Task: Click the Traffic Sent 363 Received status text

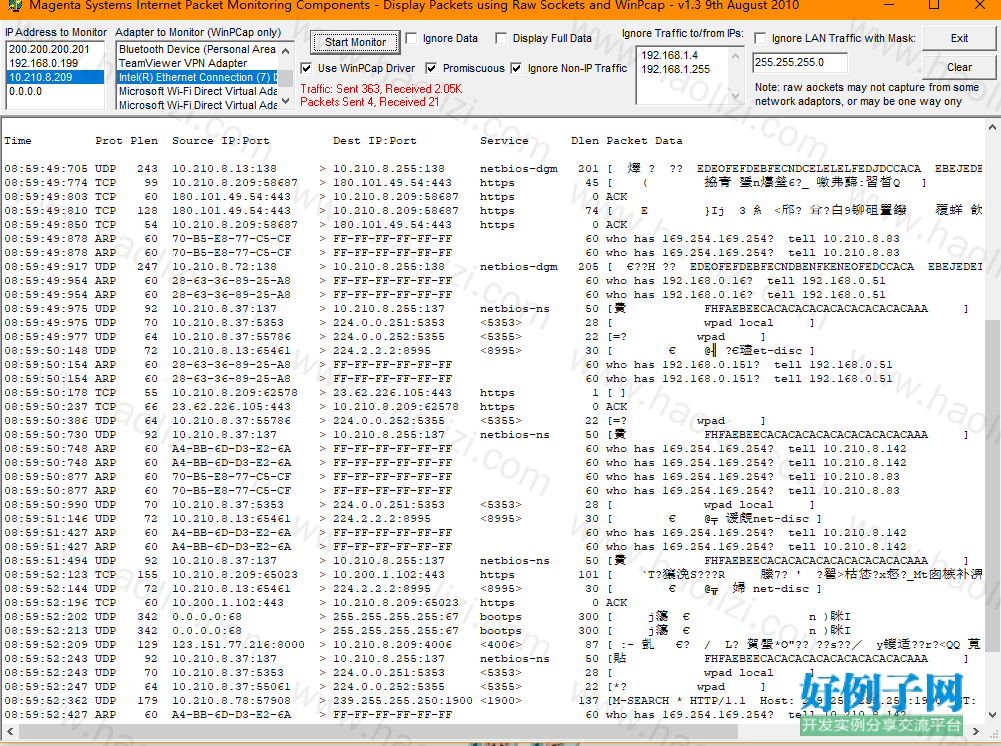Action: (x=381, y=89)
